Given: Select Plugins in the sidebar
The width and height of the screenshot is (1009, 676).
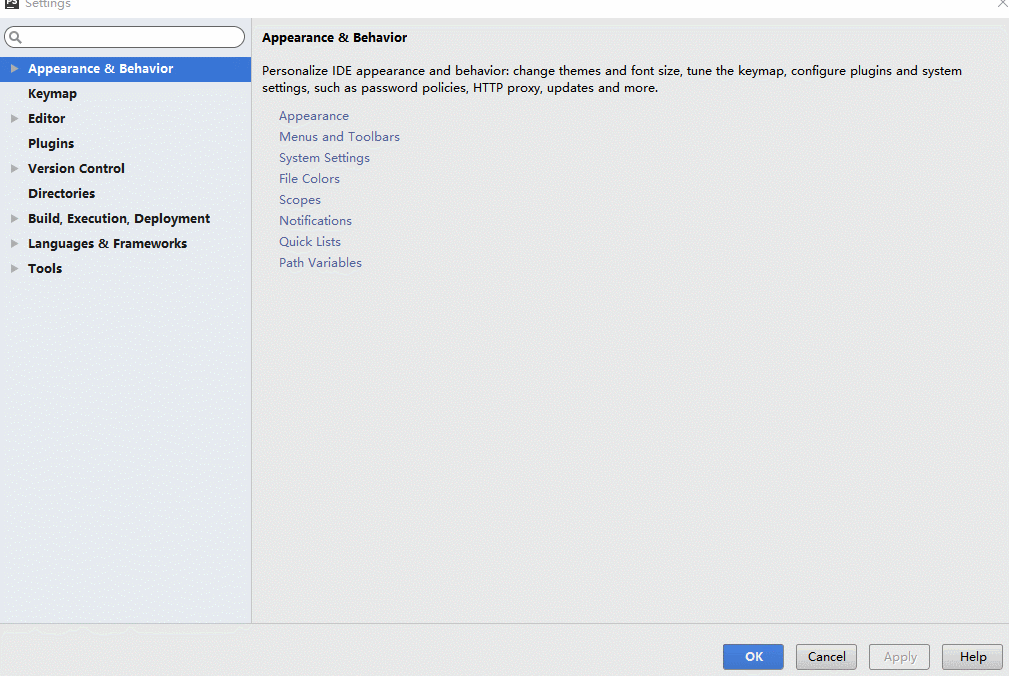Looking at the screenshot, I should [x=51, y=144].
